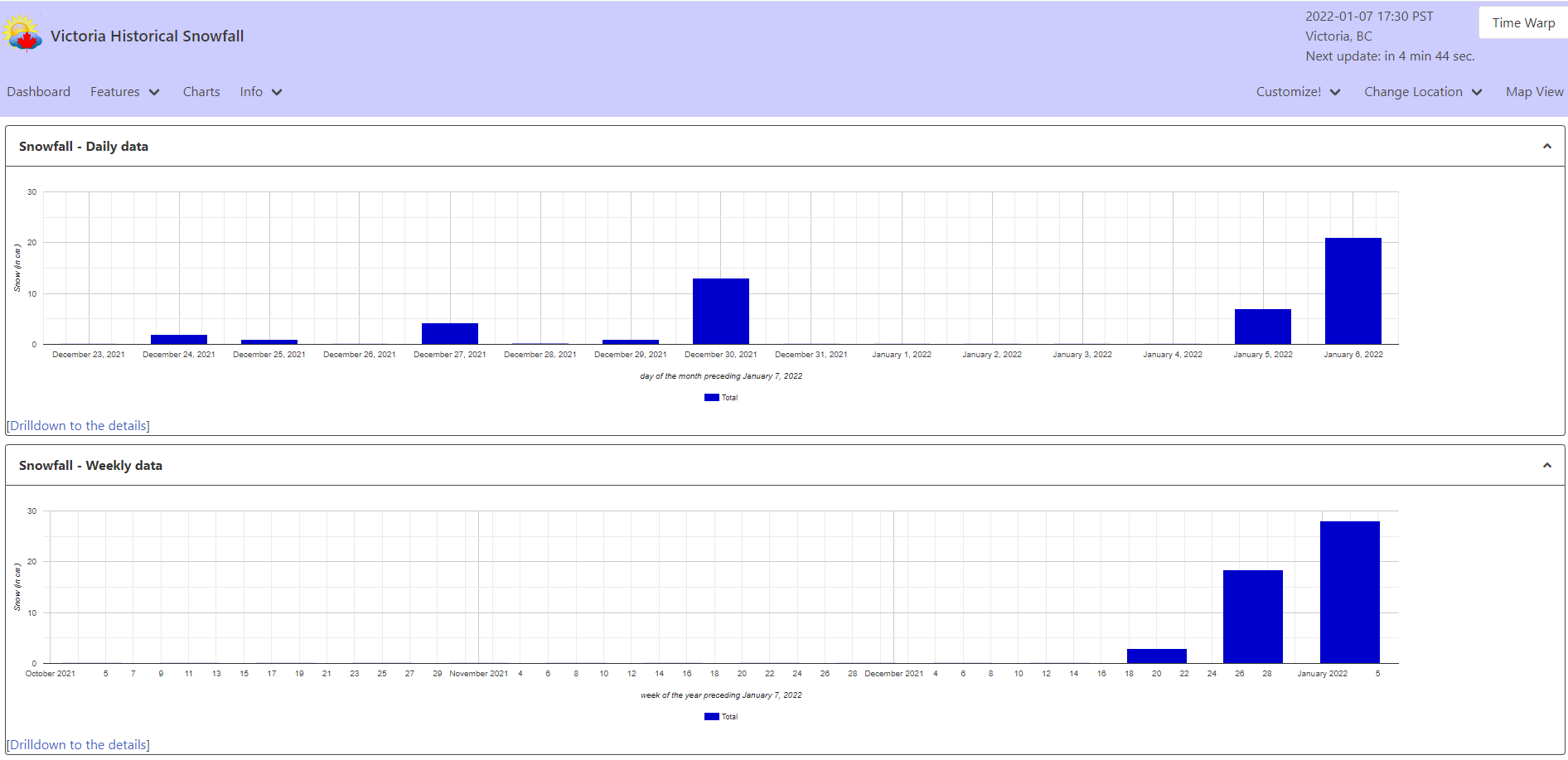Viewport: 1568px width, 760px height.
Task: Expand the Info dropdown menu
Action: [x=261, y=92]
